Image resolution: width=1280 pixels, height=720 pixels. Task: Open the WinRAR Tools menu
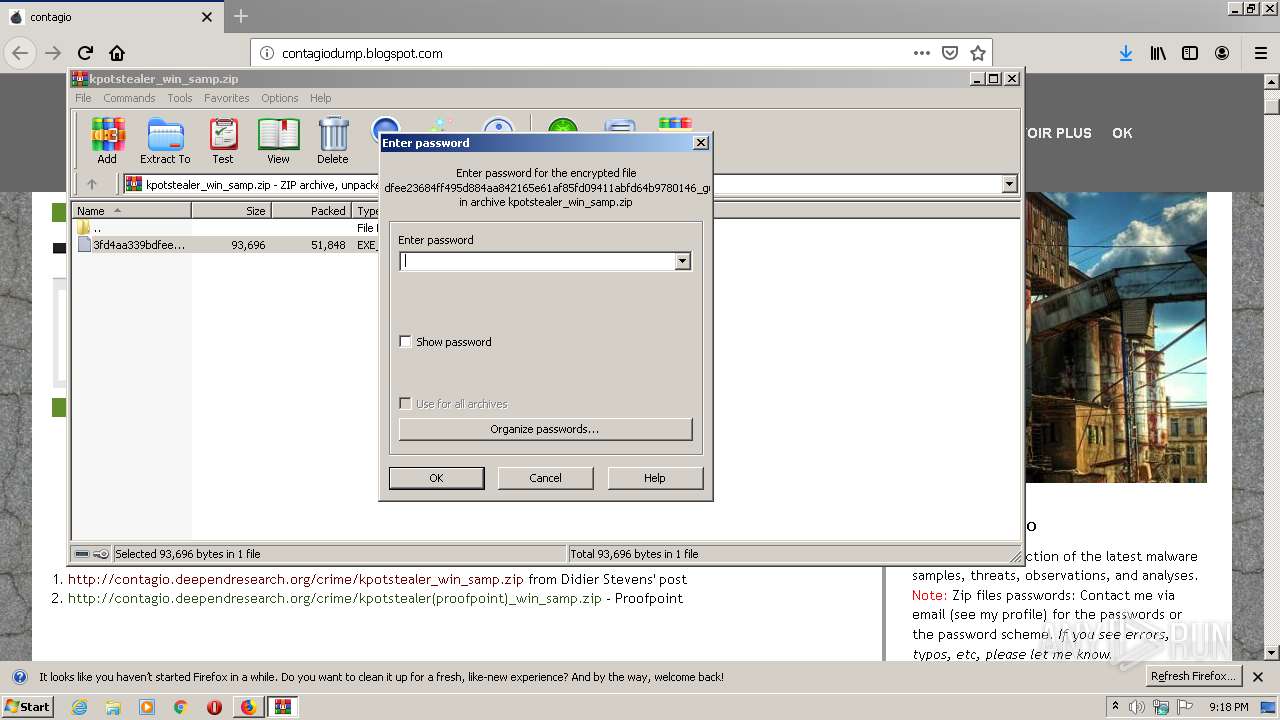tap(180, 98)
